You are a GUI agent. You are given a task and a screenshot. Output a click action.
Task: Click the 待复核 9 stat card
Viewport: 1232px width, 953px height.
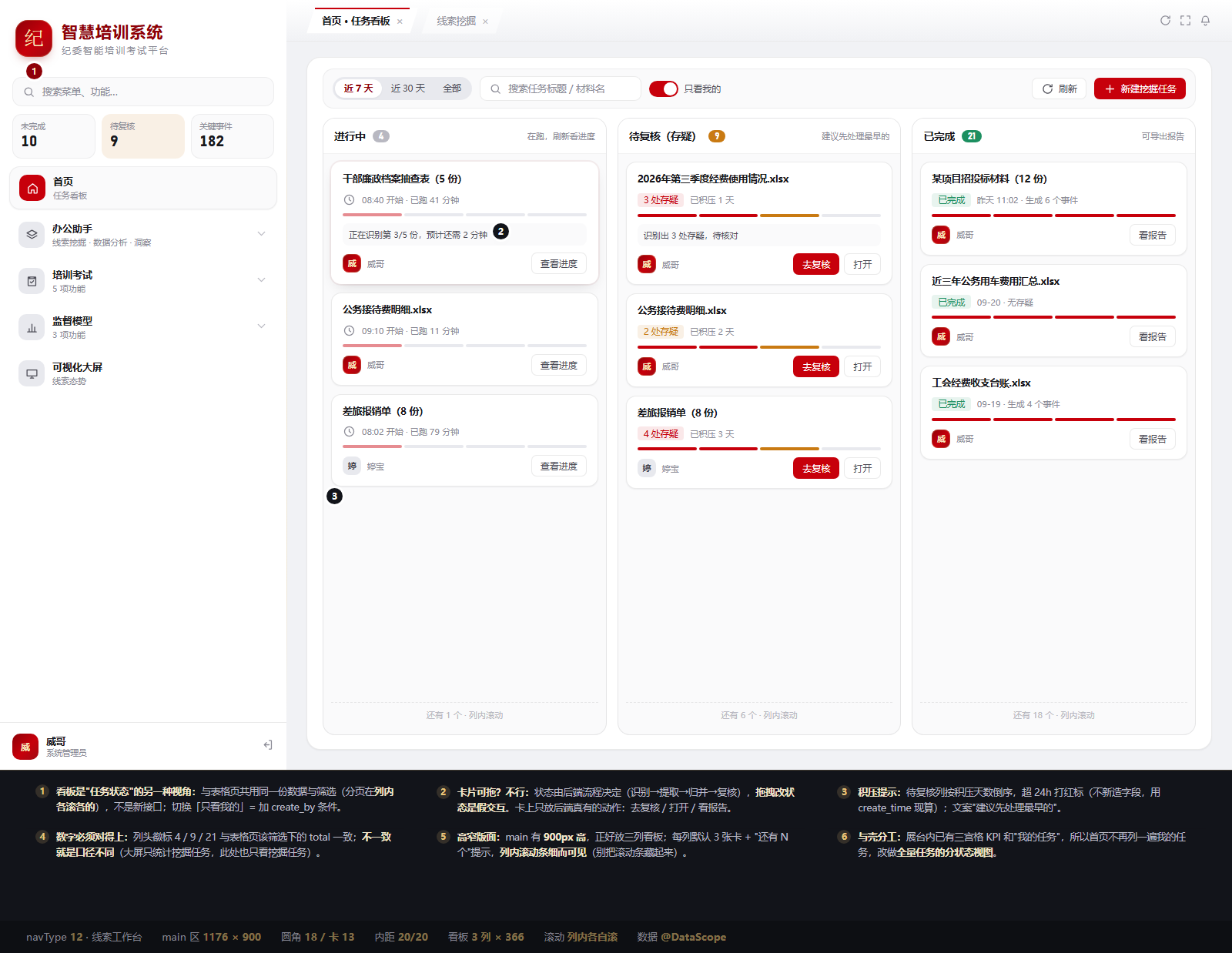click(143, 136)
